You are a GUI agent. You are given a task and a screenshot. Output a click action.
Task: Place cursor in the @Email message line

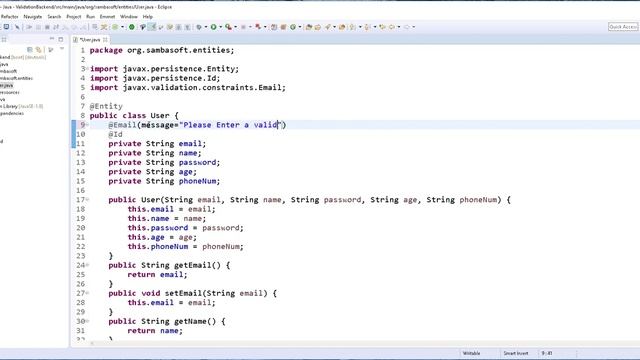(x=197, y=125)
